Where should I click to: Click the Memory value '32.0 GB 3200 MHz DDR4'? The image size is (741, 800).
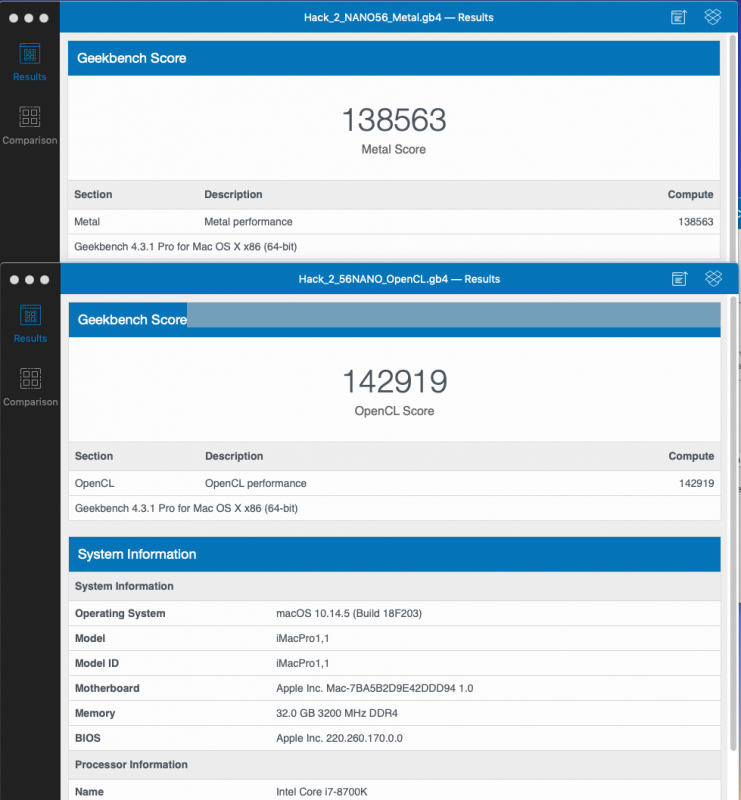(x=337, y=713)
